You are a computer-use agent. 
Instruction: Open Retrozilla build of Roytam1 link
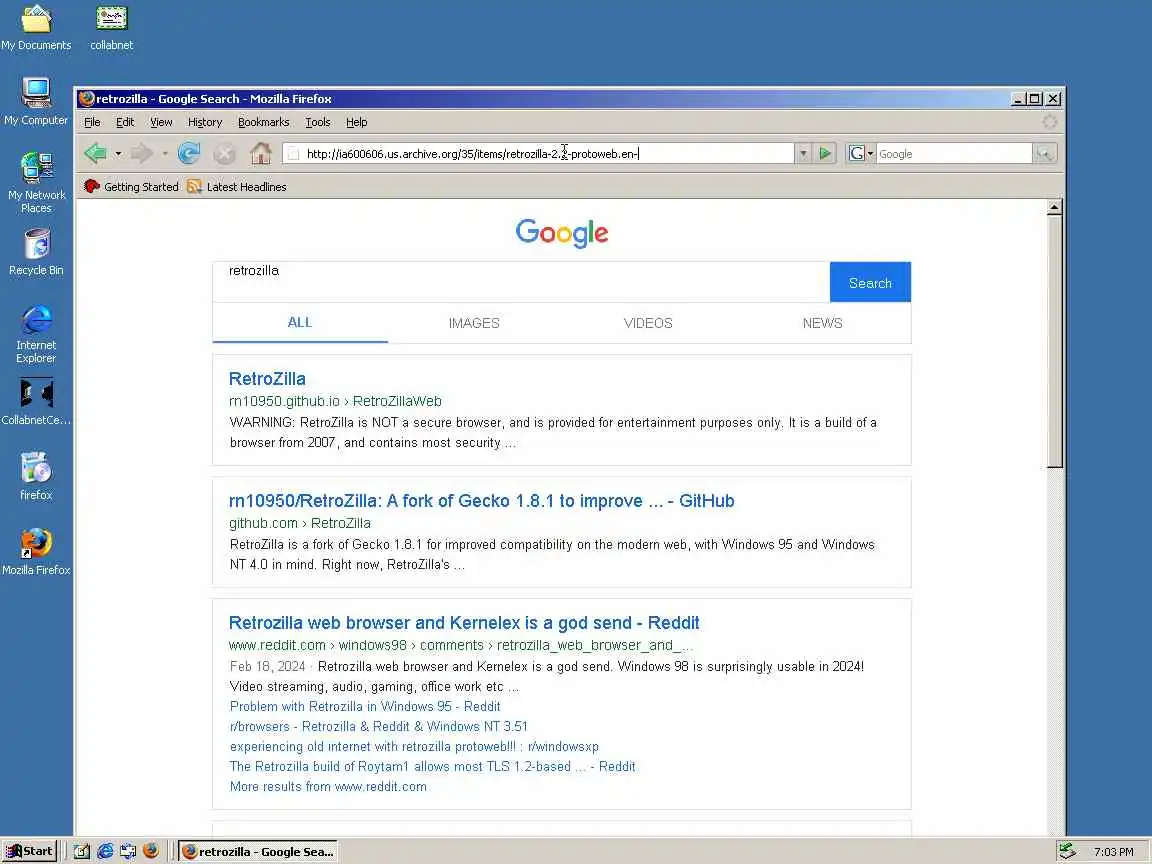pos(432,766)
